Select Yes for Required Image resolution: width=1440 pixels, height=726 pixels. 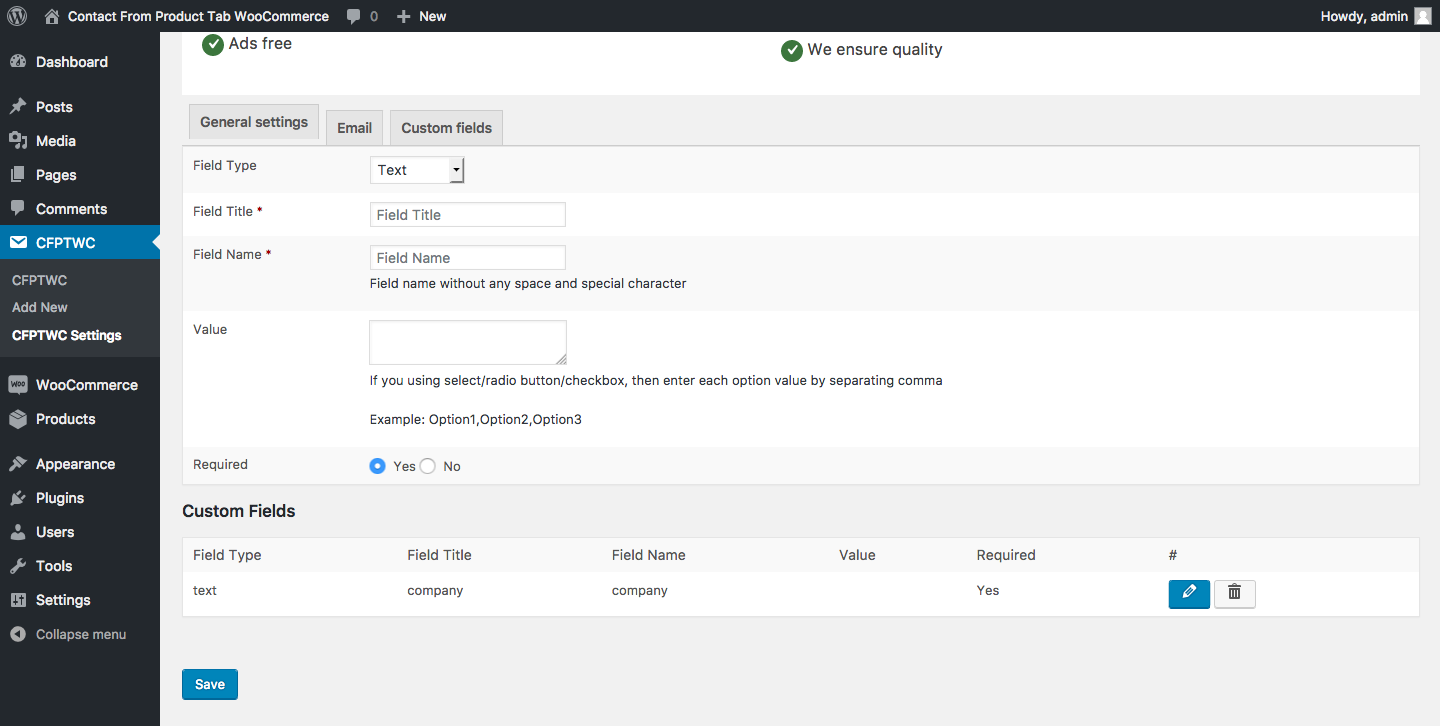pos(377,466)
